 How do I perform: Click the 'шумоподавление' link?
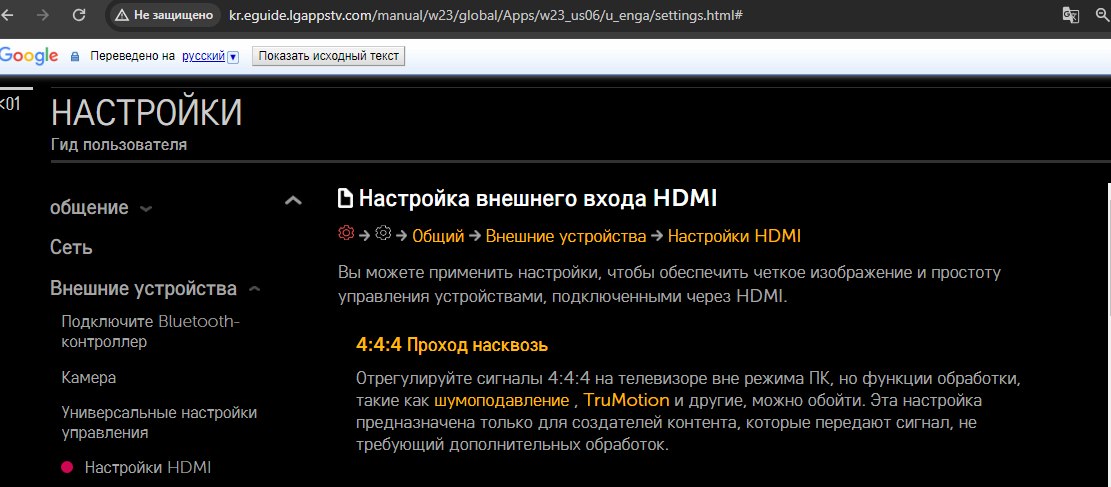tap(501, 400)
